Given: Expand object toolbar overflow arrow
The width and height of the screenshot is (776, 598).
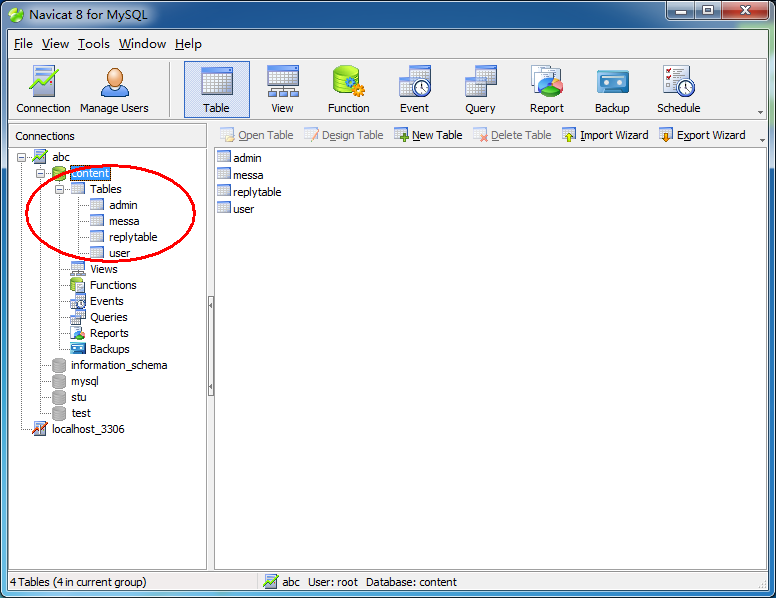Looking at the screenshot, I should (762, 141).
